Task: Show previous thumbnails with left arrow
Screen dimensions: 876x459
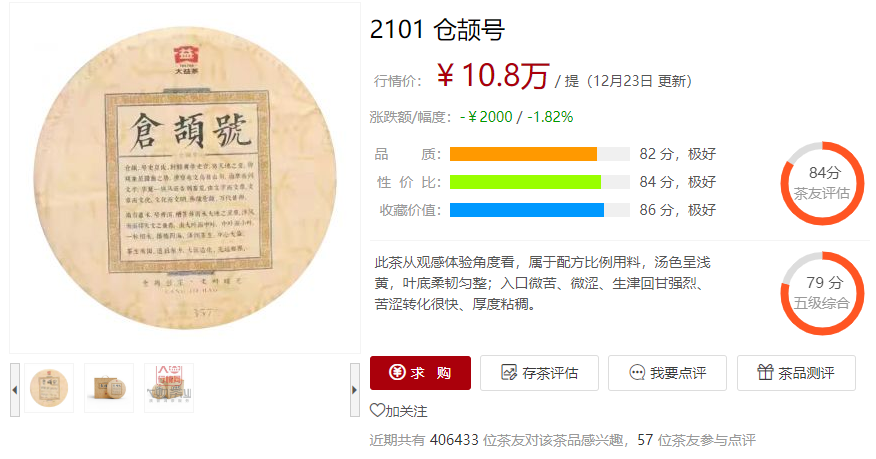Action: [15, 390]
